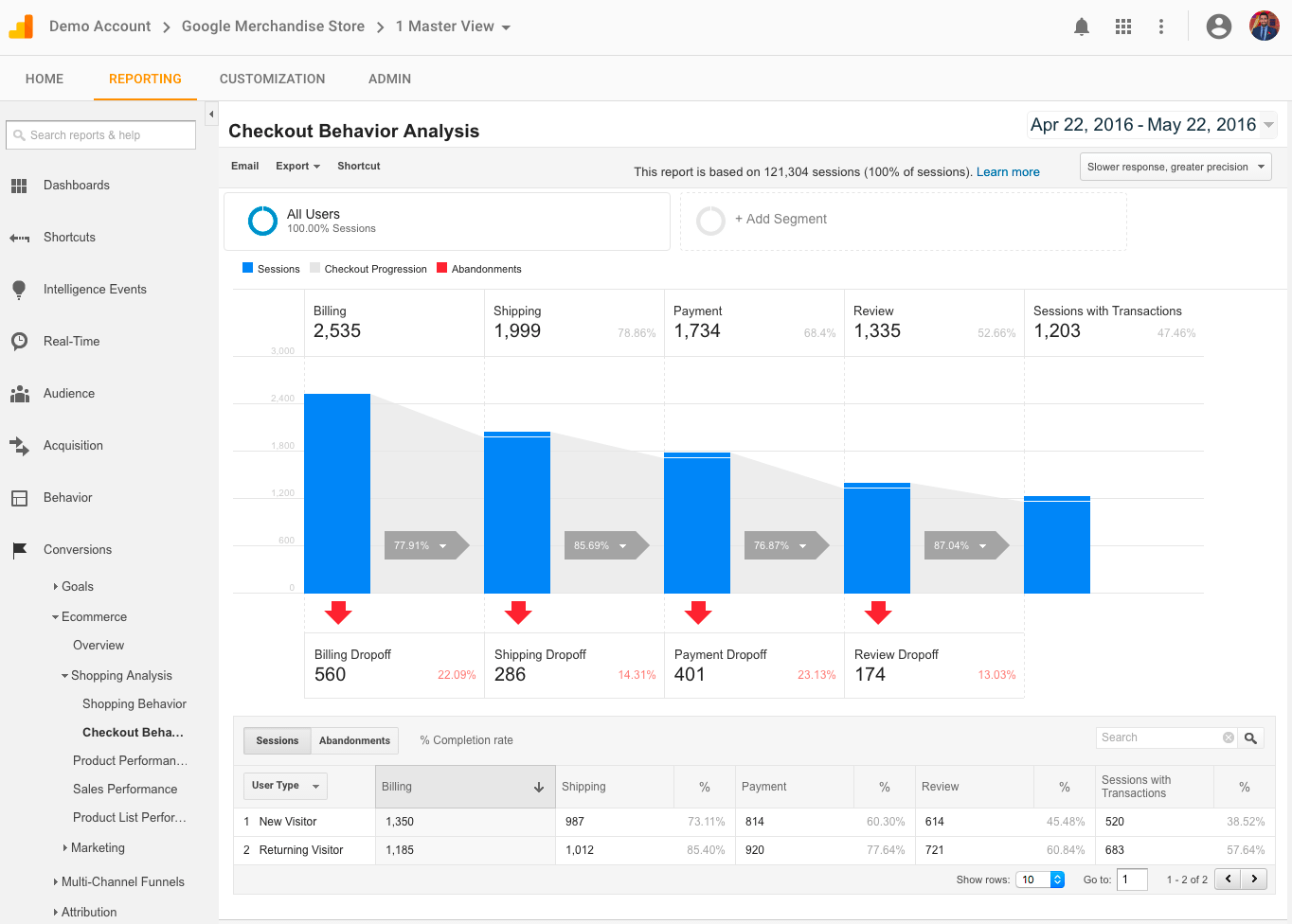1292x924 pixels.
Task: Toggle the % Completion rate option
Action: [466, 739]
